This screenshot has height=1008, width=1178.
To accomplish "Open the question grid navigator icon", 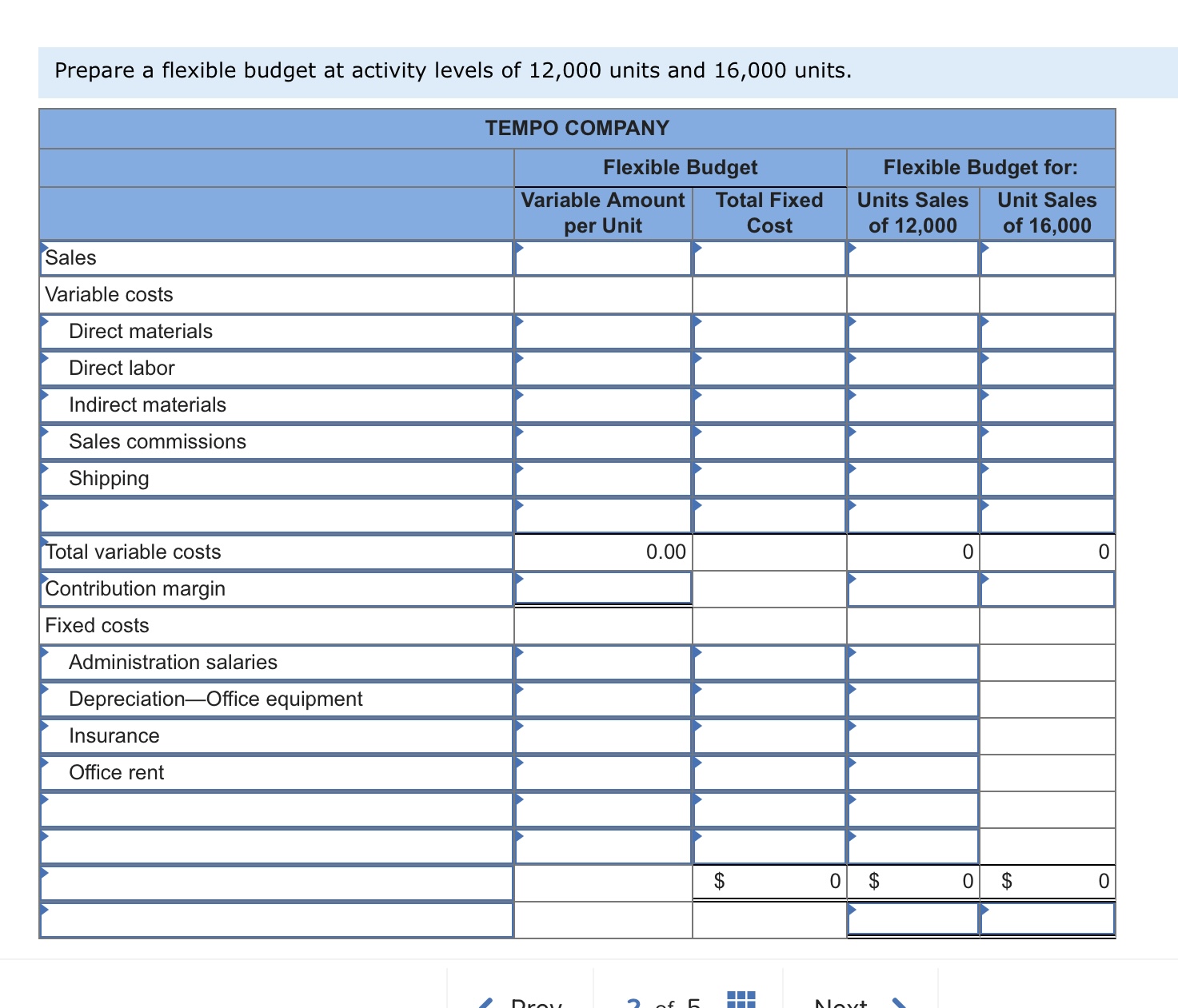I will coord(741,999).
